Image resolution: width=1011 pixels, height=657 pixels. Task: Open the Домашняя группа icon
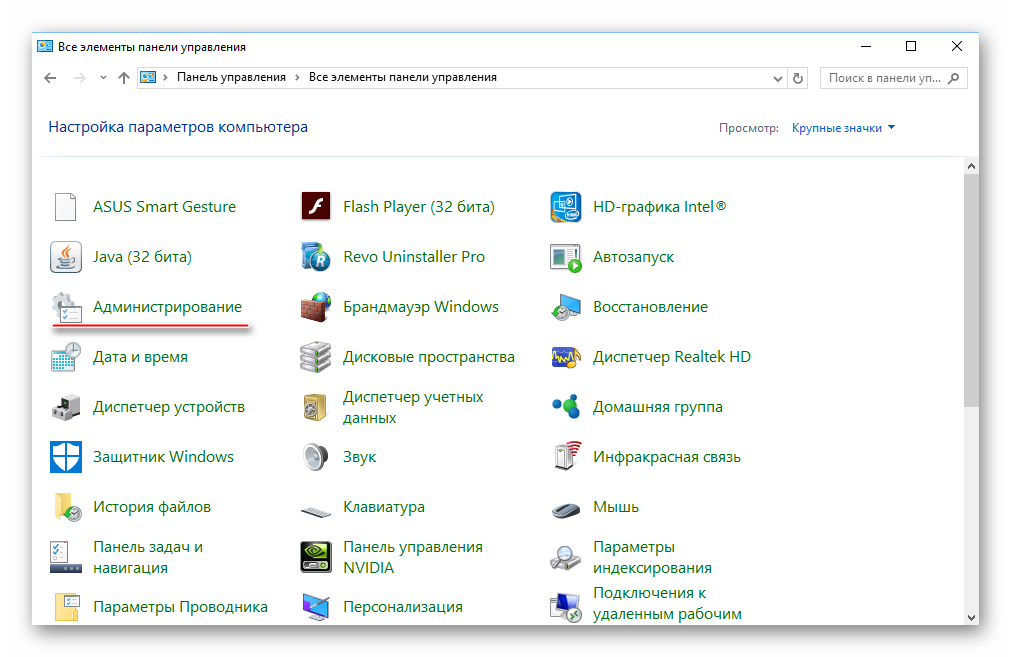coord(566,407)
